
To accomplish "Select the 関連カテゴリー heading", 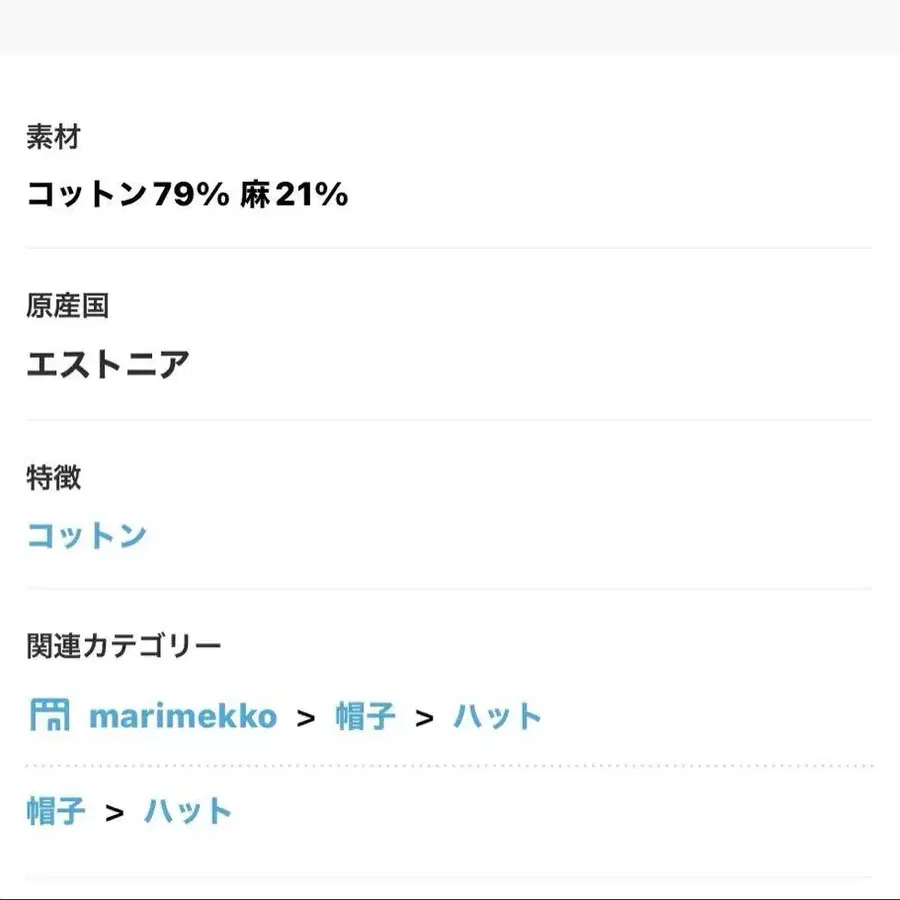I will click(124, 646).
